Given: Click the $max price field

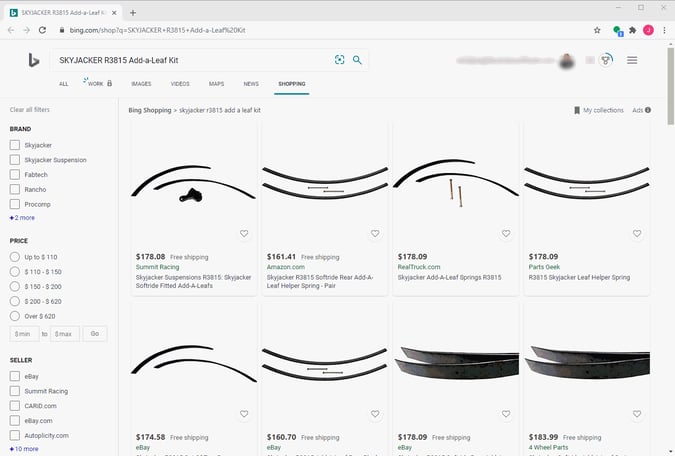Looking at the screenshot, I should [65, 334].
